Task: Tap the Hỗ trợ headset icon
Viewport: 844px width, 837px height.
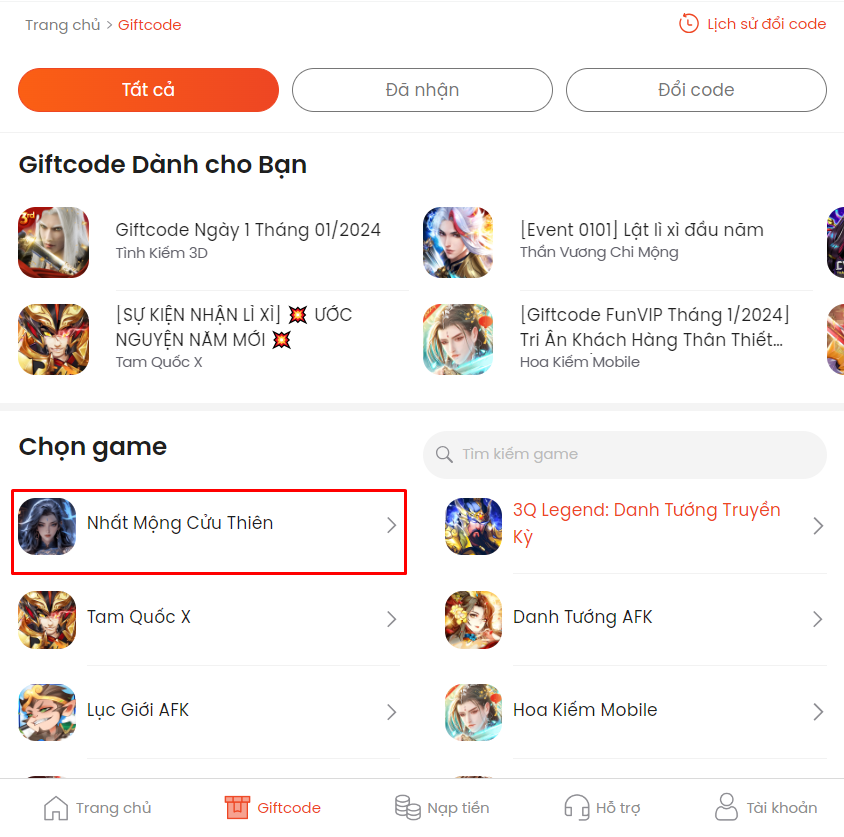Action: coord(576,807)
